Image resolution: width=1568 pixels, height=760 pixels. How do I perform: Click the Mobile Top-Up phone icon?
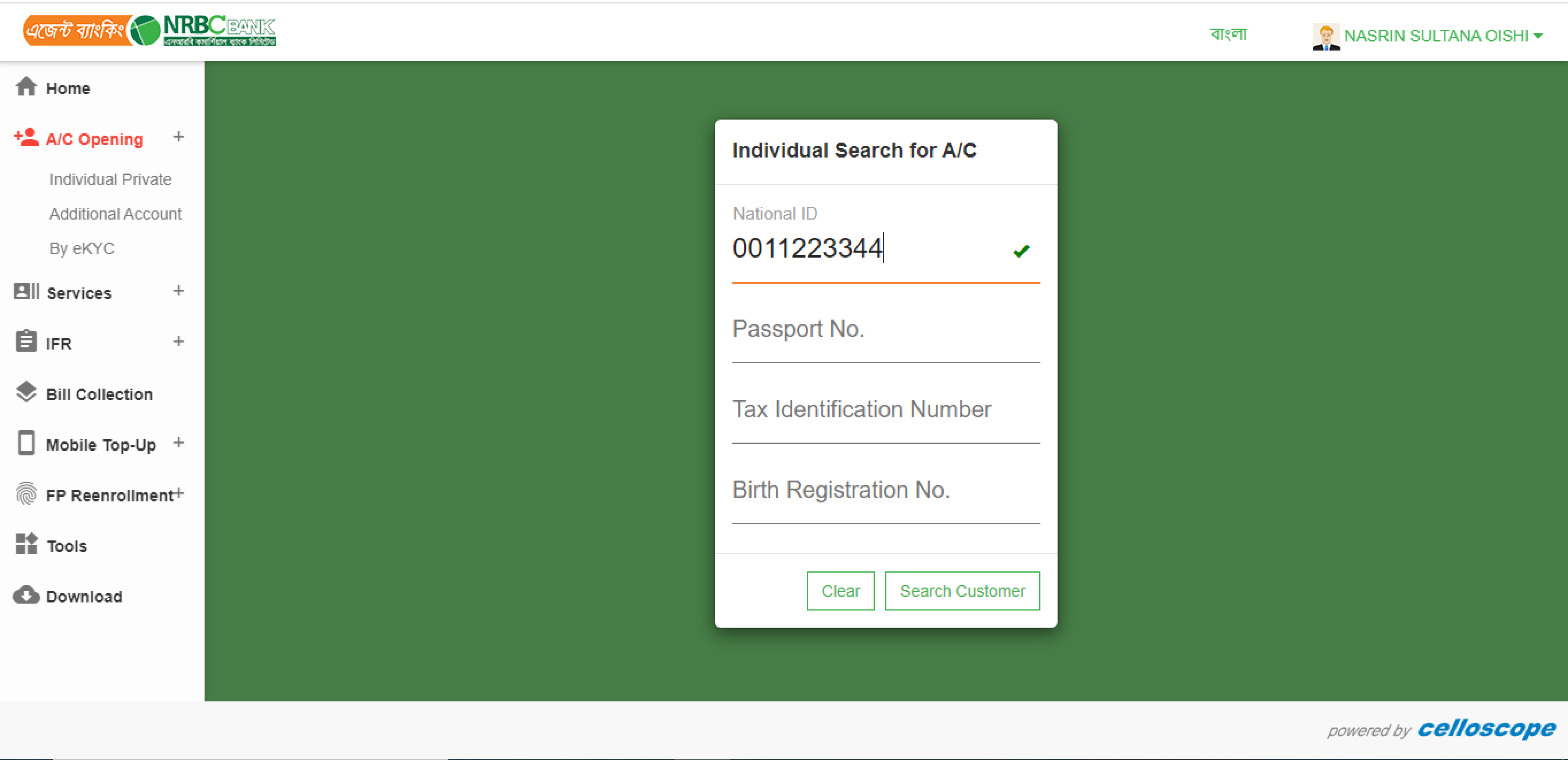pos(26,443)
